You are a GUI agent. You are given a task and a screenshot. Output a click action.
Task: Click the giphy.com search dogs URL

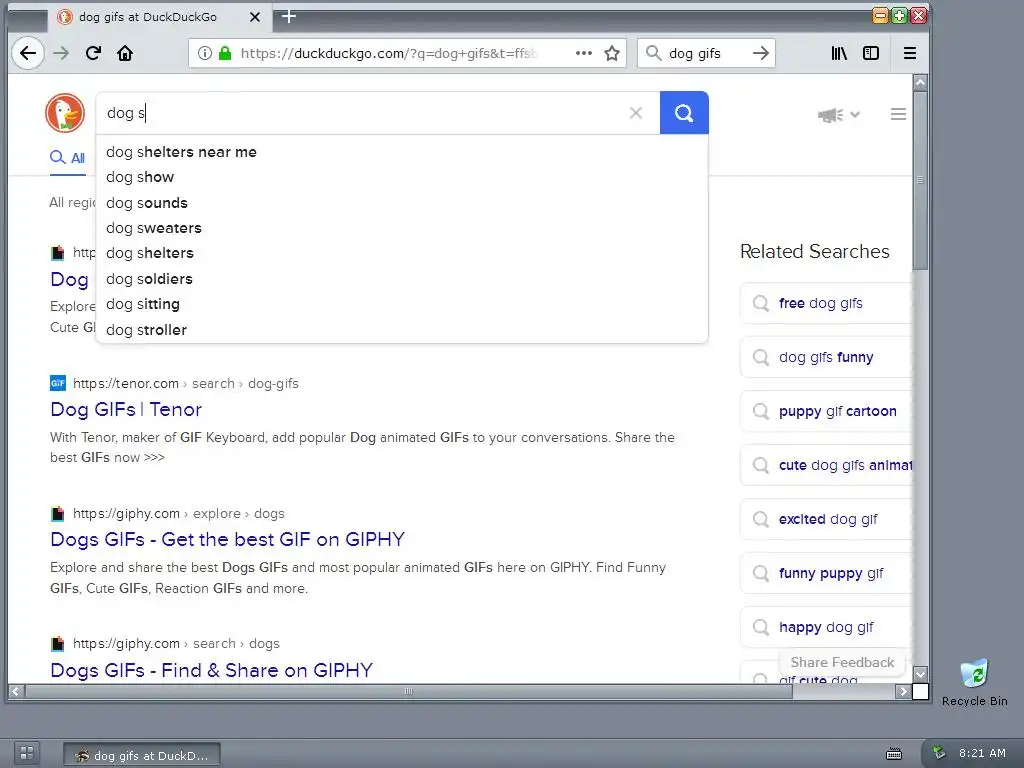tap(176, 643)
